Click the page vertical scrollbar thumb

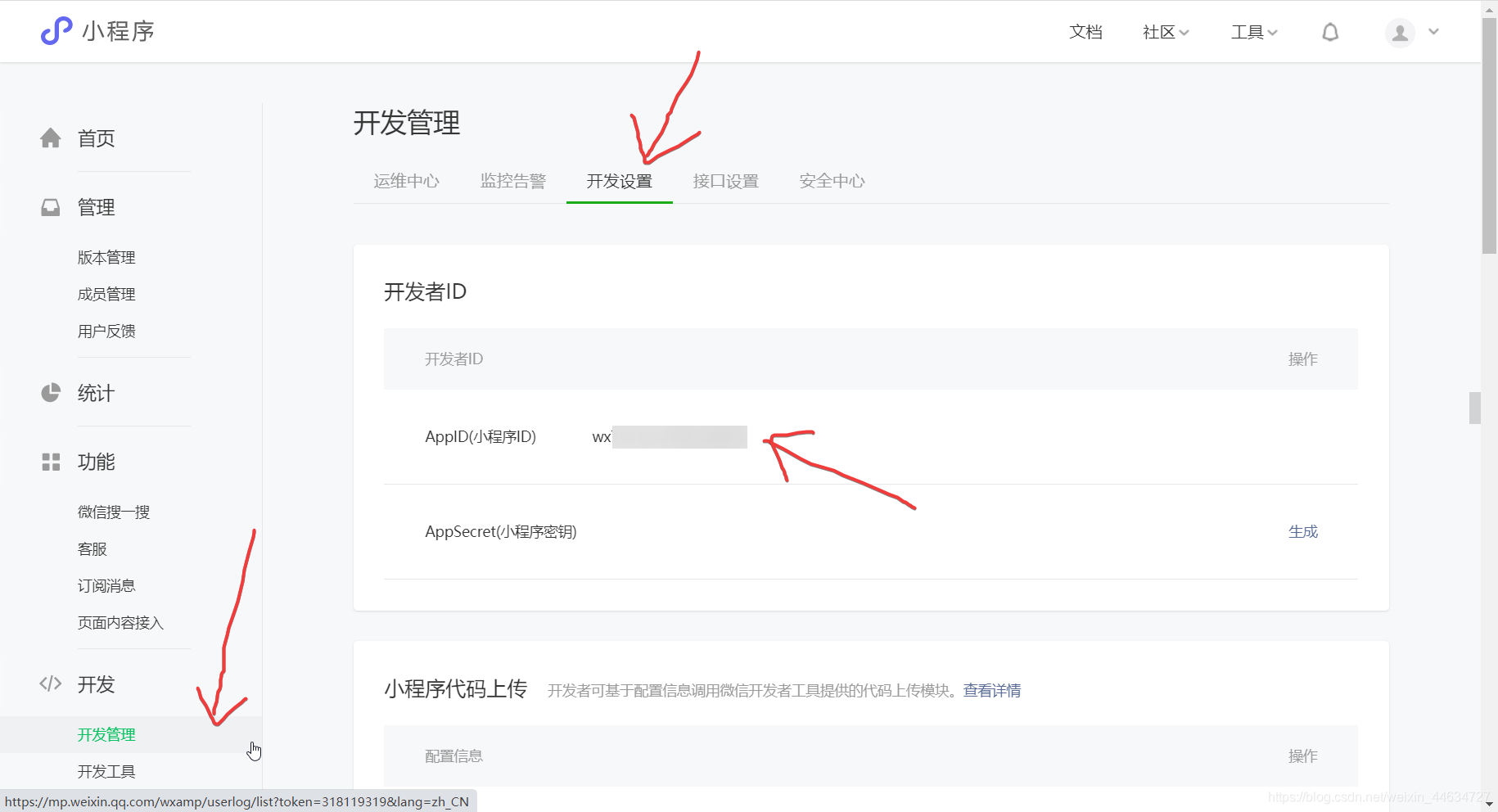tap(1489, 135)
